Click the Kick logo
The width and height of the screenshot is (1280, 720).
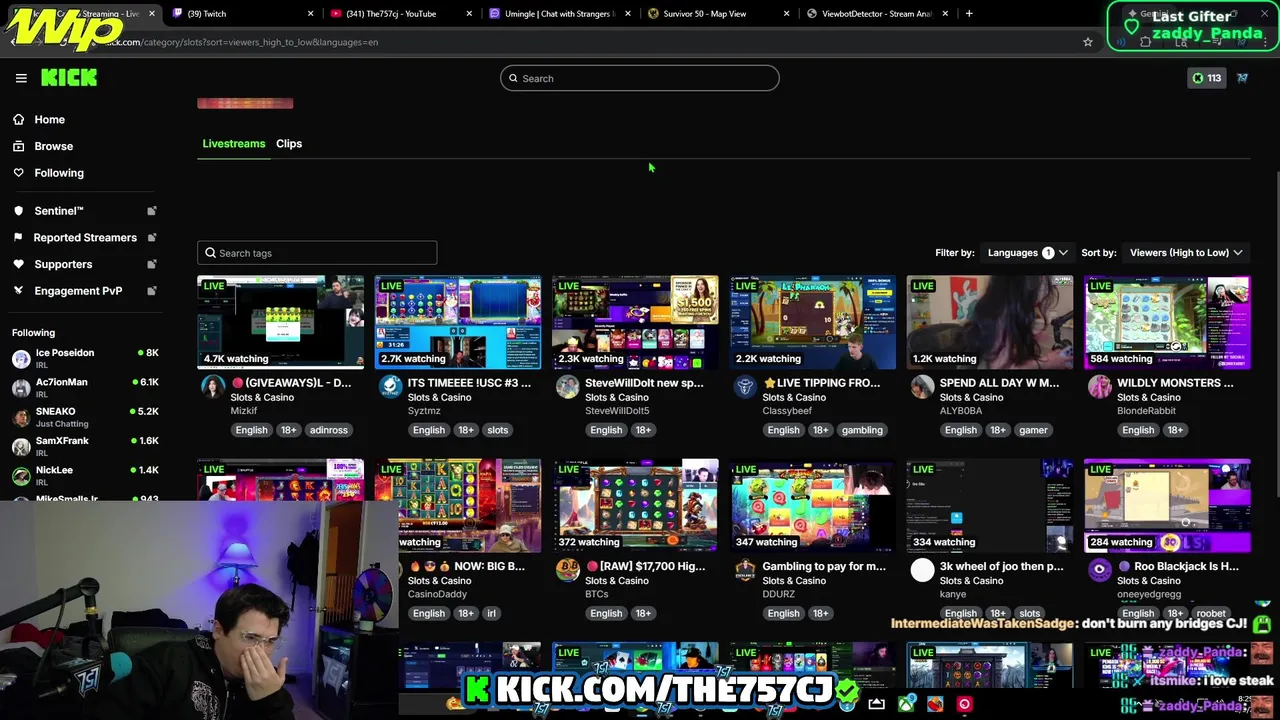coord(69,78)
